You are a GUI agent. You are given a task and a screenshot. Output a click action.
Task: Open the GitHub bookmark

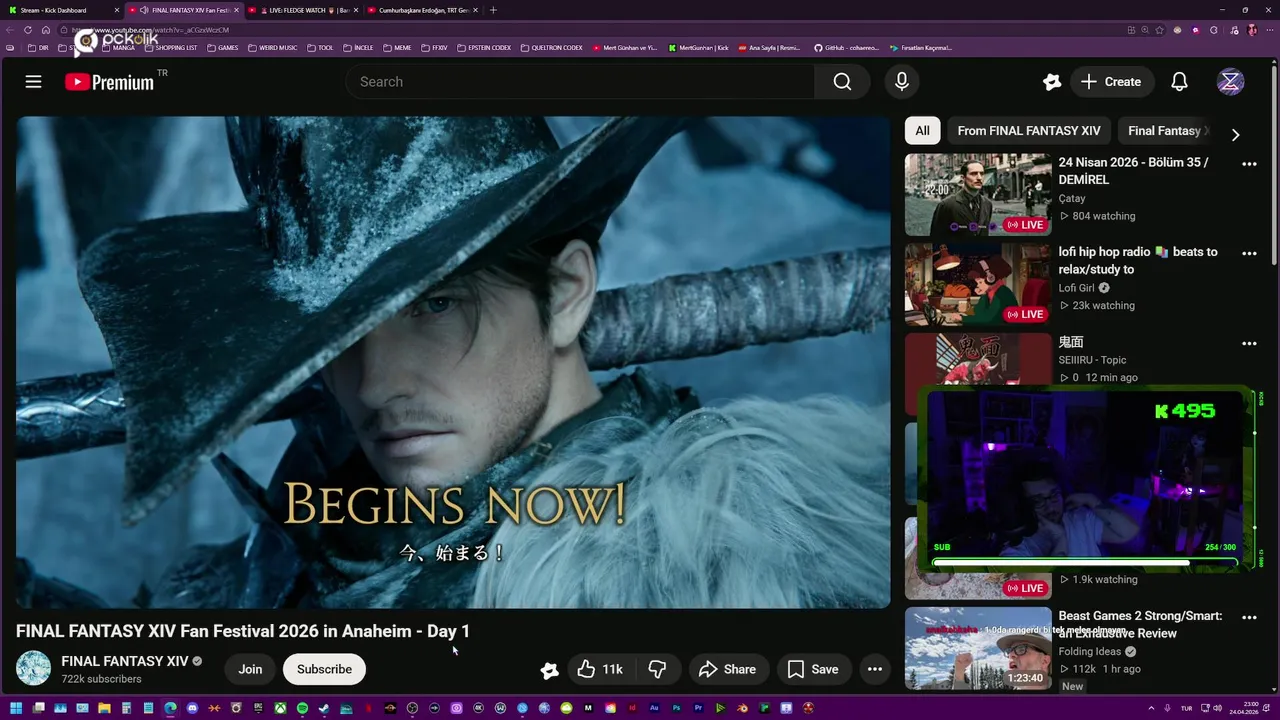[x=846, y=48]
